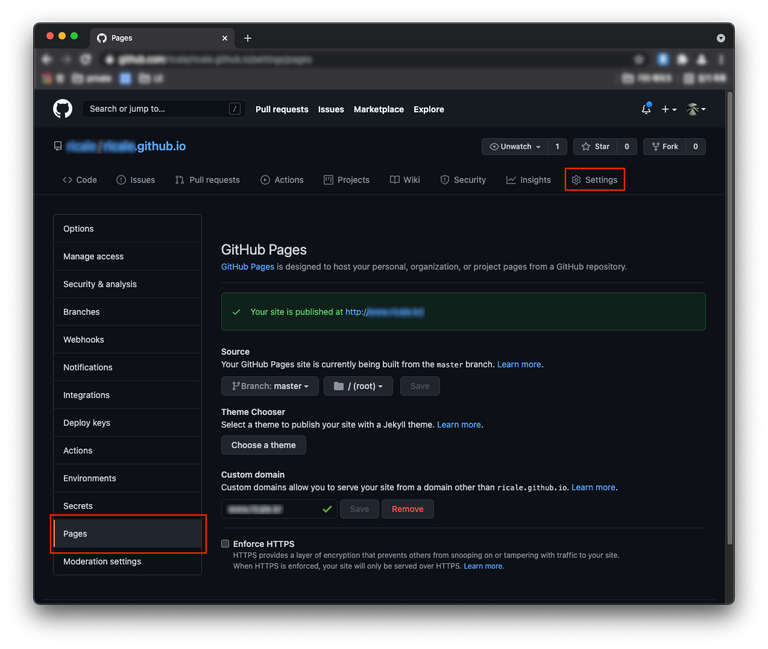This screenshot has height=649, width=768.
Task: Click the browser reload icon
Action: (86, 59)
